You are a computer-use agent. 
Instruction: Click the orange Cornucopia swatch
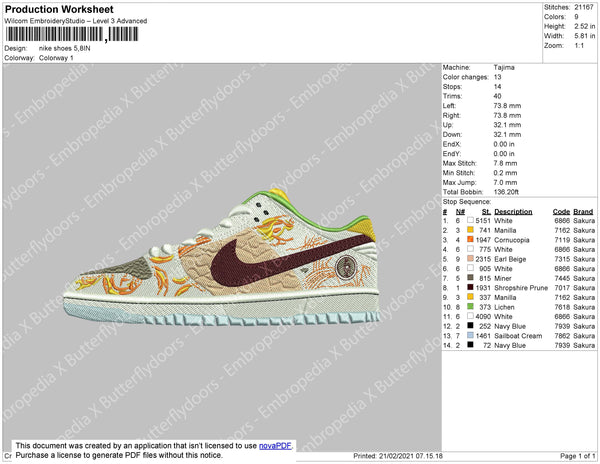[x=470, y=239]
